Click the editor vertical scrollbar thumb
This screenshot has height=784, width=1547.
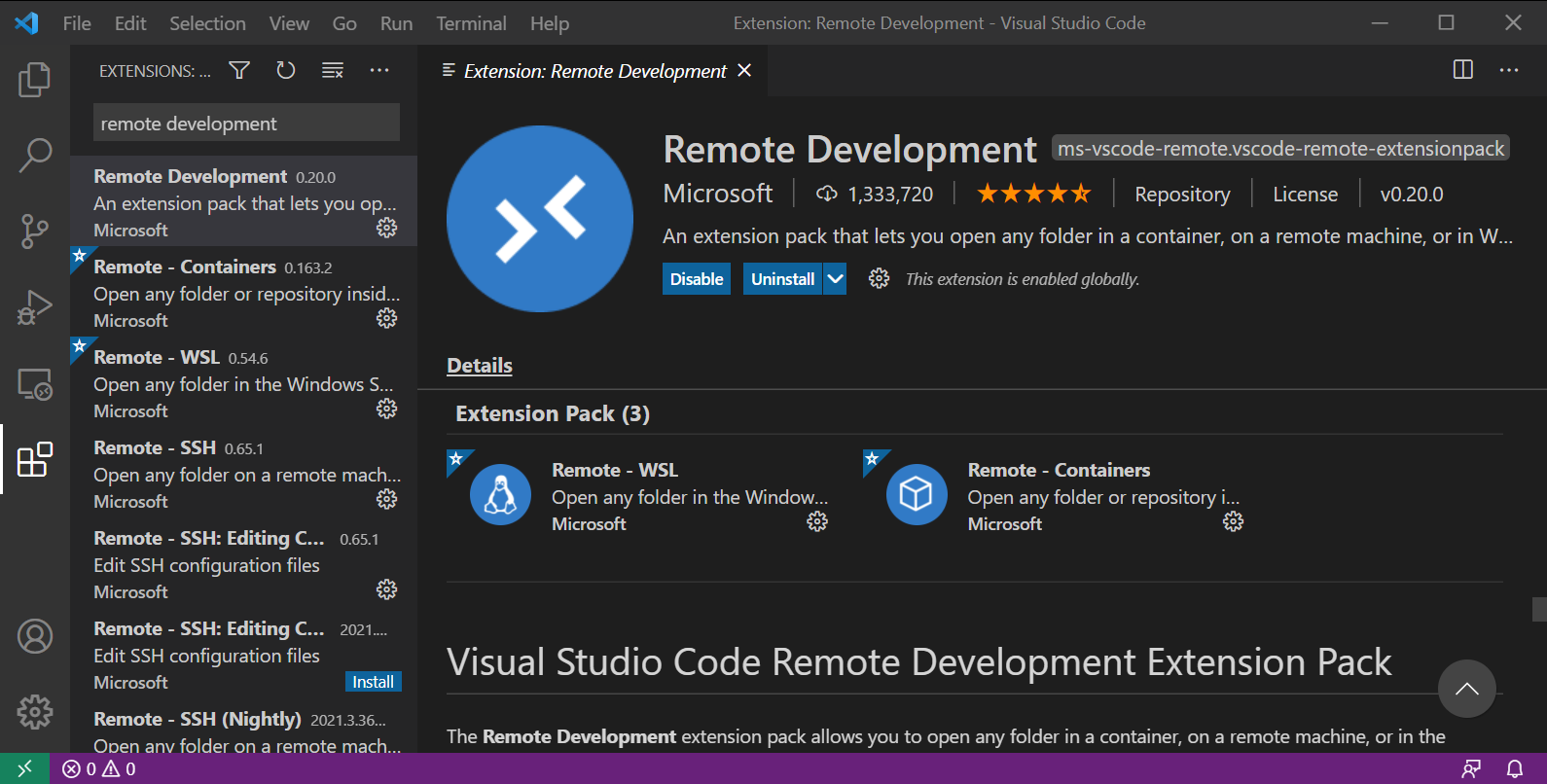coord(1539,609)
